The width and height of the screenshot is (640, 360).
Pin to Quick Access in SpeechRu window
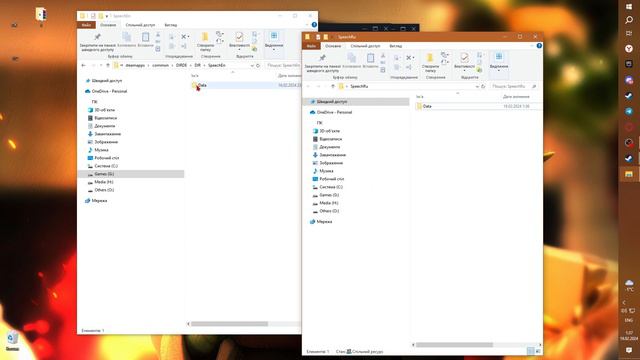(323, 62)
